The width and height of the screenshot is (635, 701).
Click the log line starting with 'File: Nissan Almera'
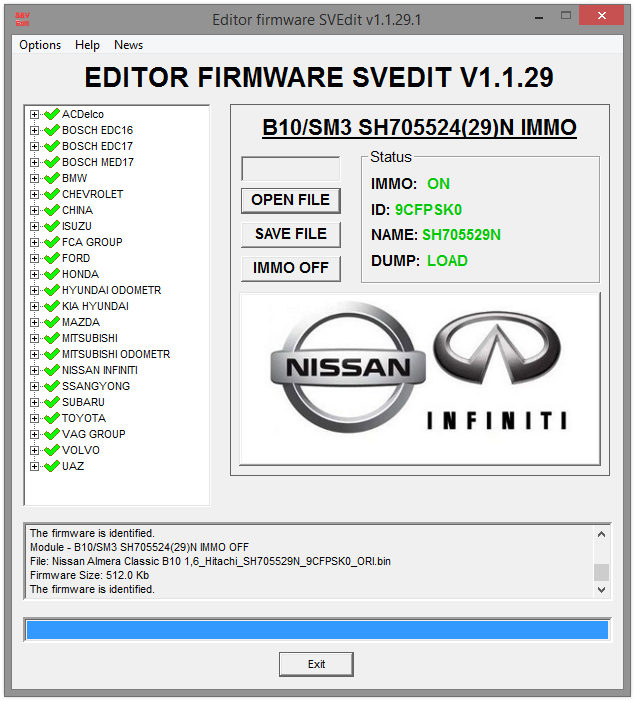click(210, 561)
